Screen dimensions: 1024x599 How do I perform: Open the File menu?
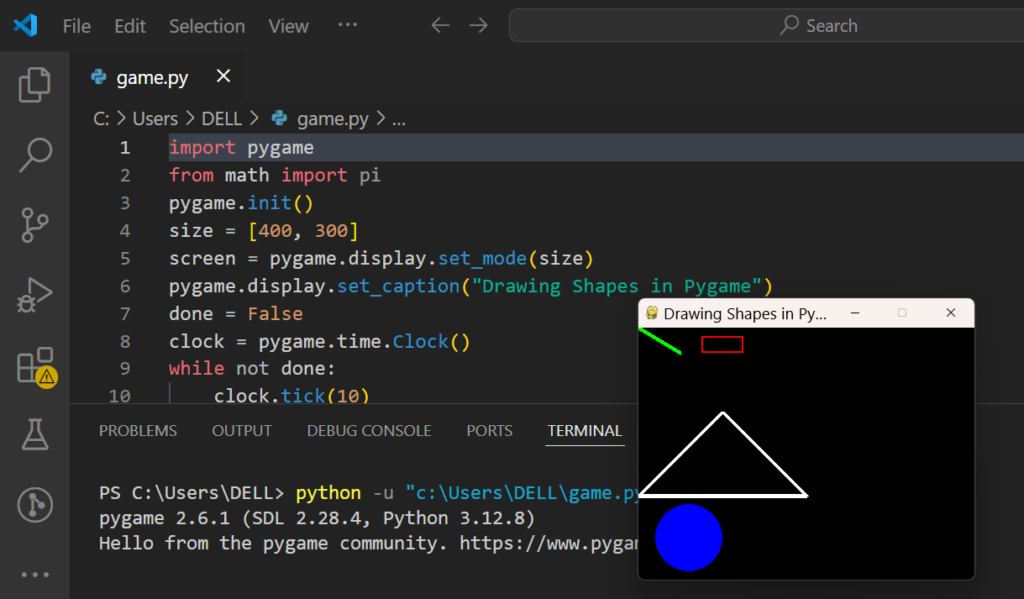pyautogui.click(x=76, y=26)
